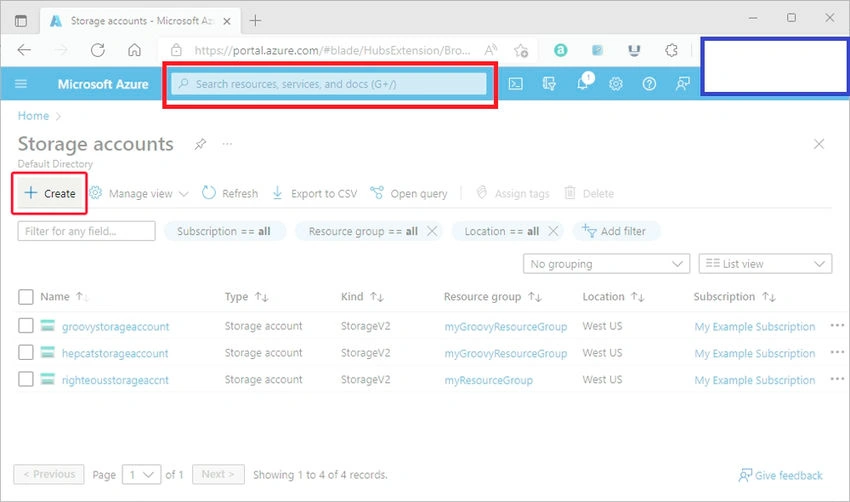Open the notifications bell
This screenshot has width=850, height=502.
pyautogui.click(x=583, y=83)
